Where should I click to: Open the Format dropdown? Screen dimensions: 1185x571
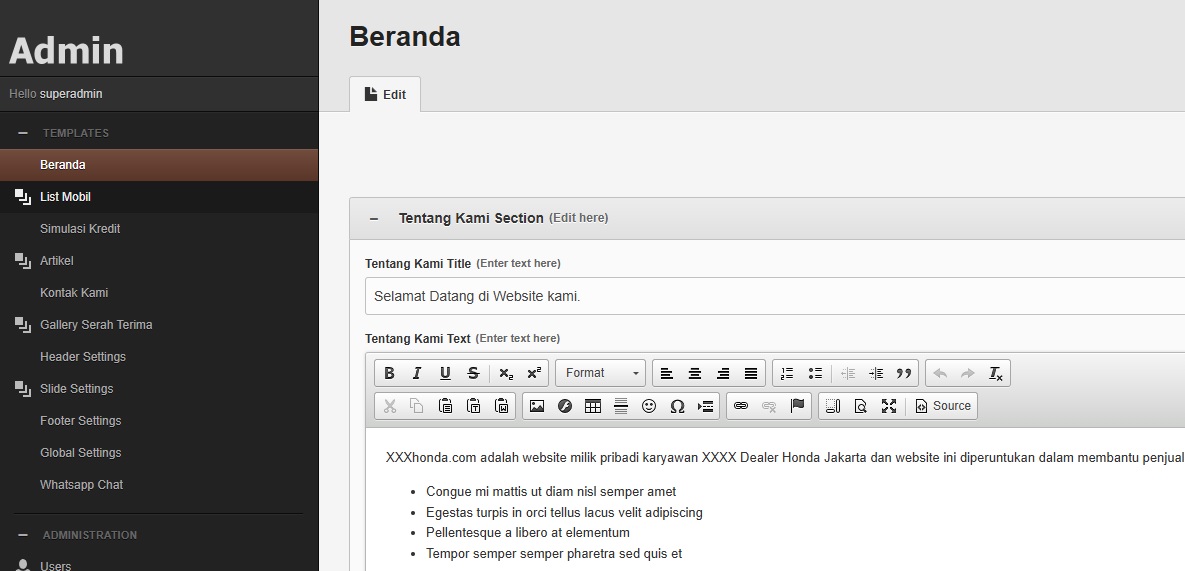tap(601, 373)
